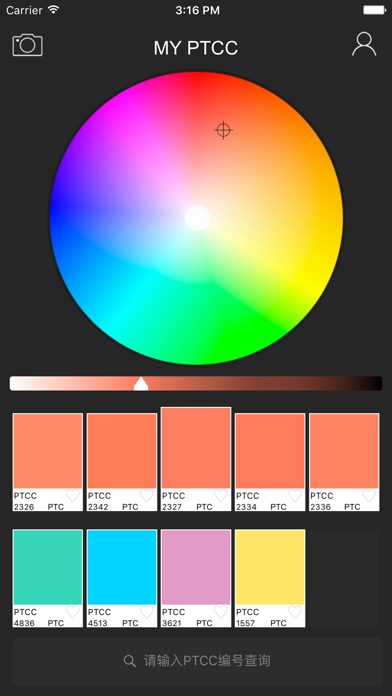Select the PTCC 2326 coral color swatch
The height and width of the screenshot is (696, 392).
[48, 451]
